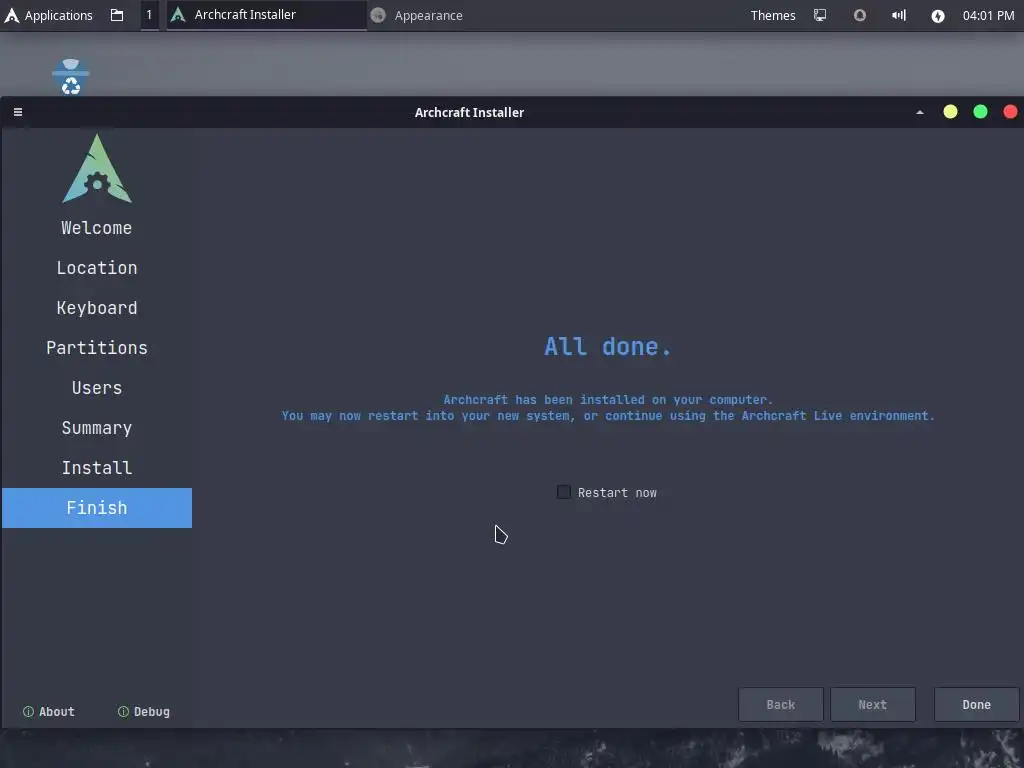Maximize window with green circle button

tap(980, 112)
